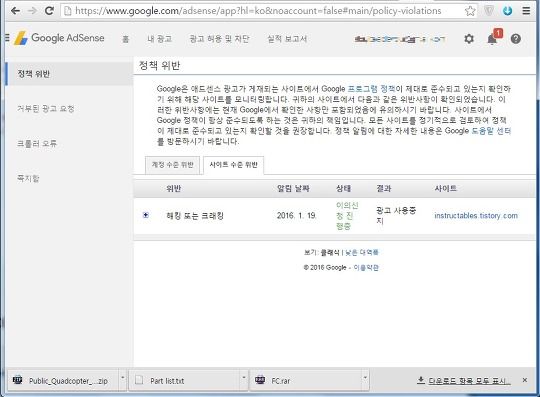Viewport: 540px width, 397px height.
Task: Select 정책 위반 in sidebar
Action: click(69, 74)
